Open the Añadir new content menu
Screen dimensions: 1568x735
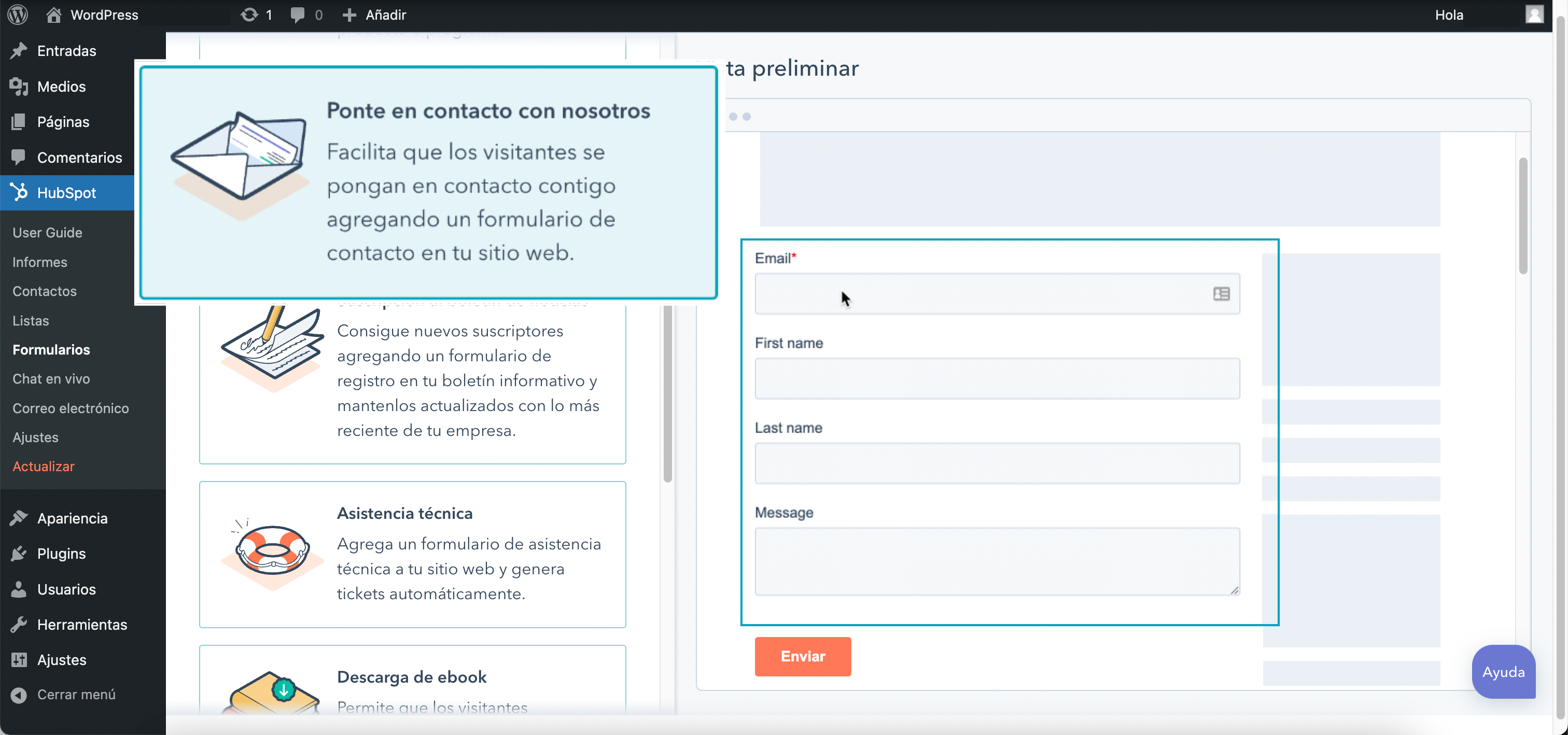click(374, 15)
